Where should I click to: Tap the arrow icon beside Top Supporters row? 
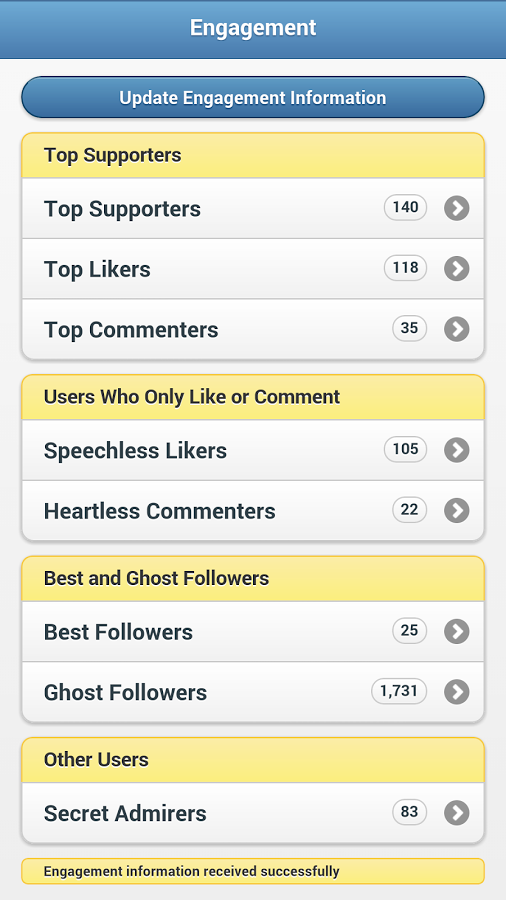click(457, 208)
